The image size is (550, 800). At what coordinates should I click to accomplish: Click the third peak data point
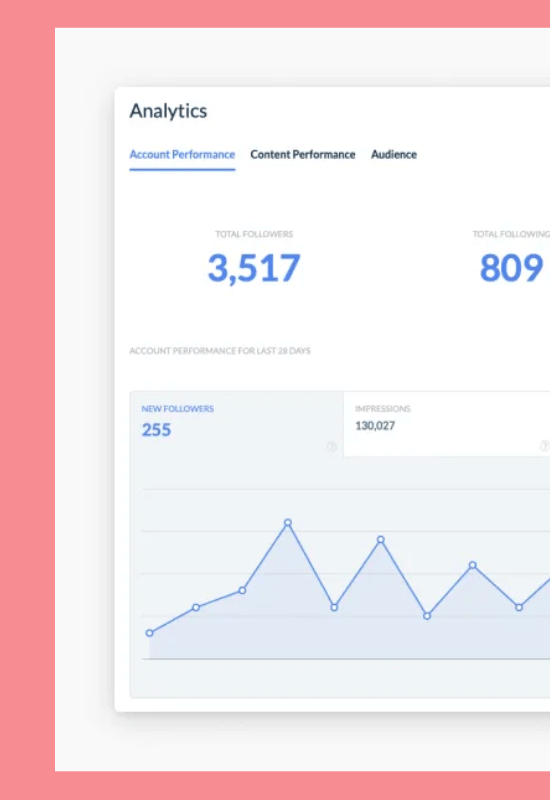473,565
